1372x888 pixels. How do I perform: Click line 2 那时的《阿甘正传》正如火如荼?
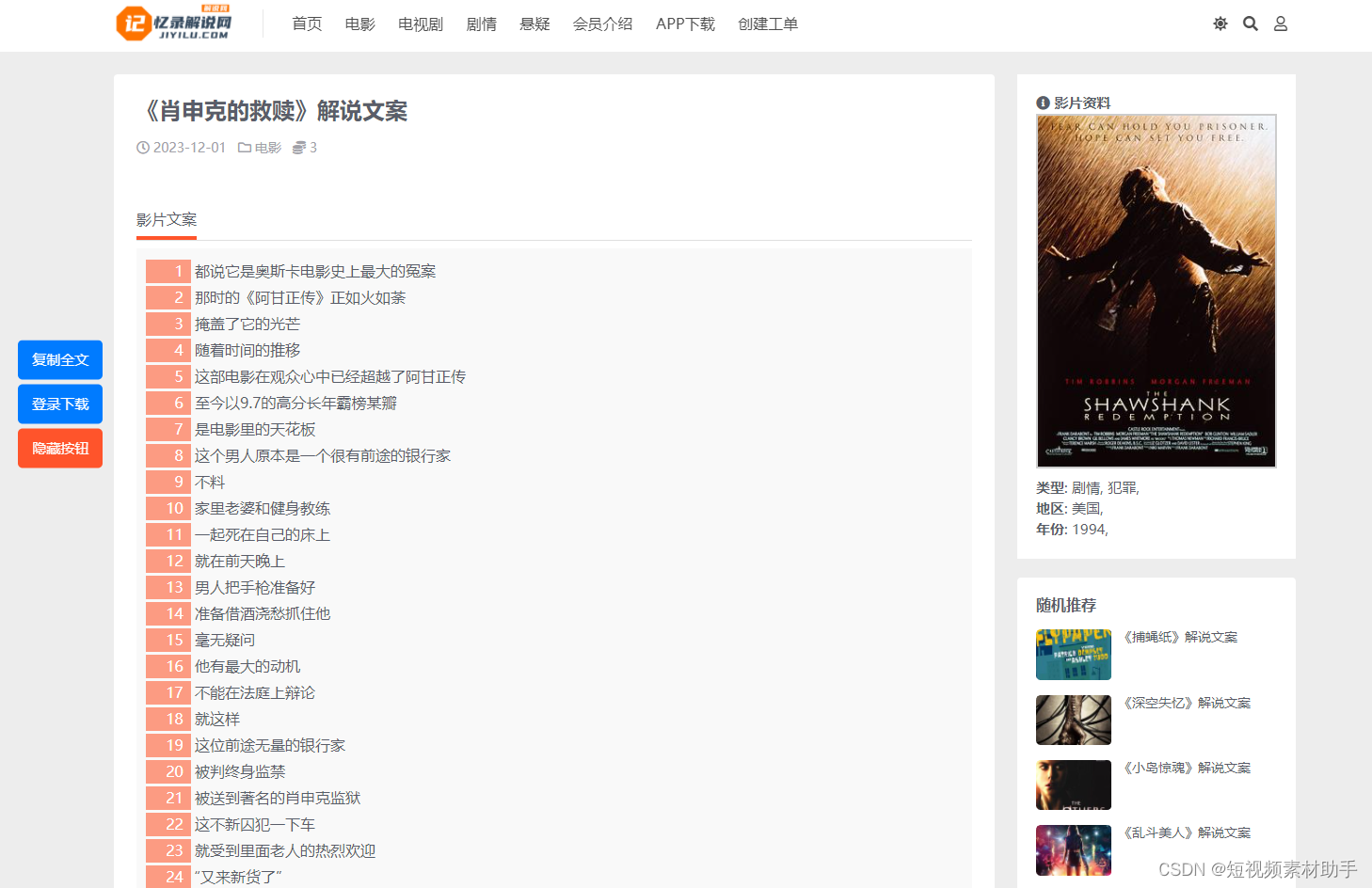coord(300,298)
